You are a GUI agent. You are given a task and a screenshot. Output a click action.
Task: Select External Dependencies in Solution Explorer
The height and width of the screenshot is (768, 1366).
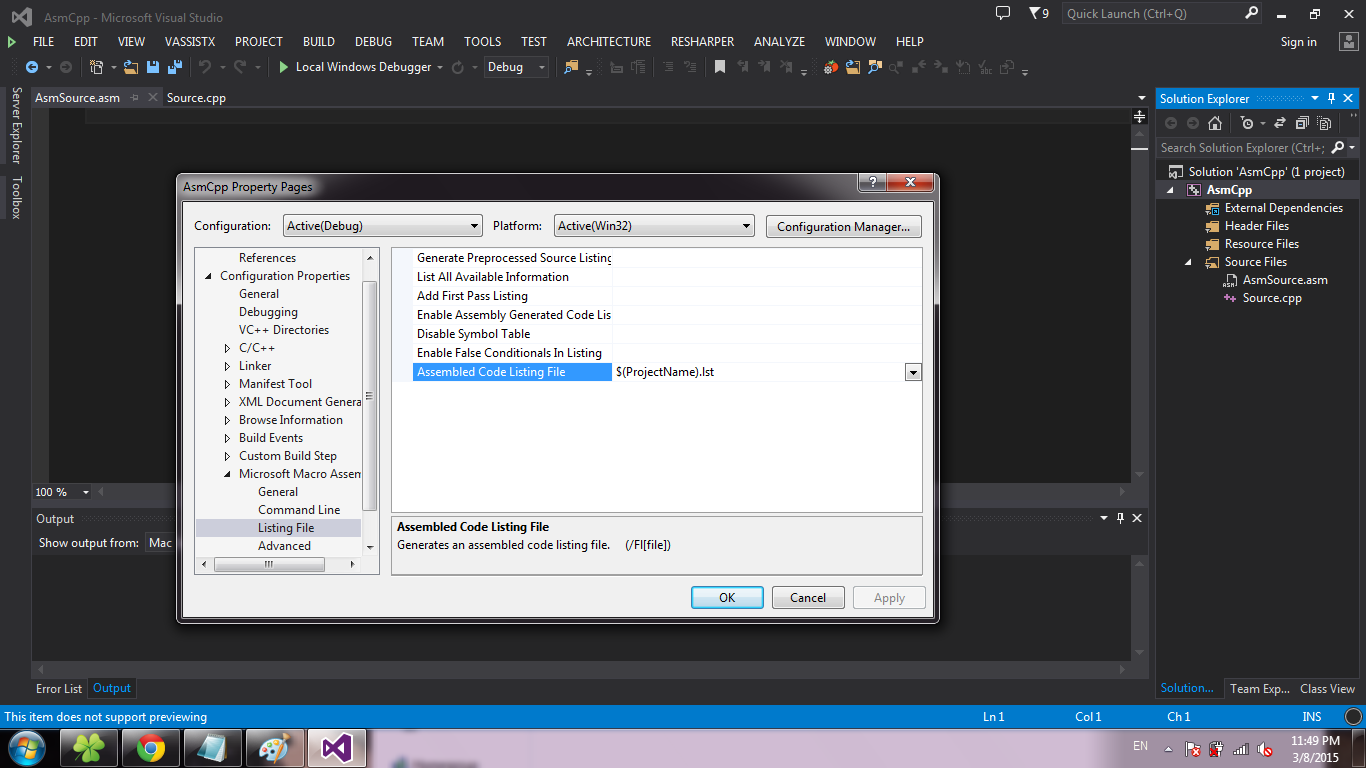point(1284,208)
